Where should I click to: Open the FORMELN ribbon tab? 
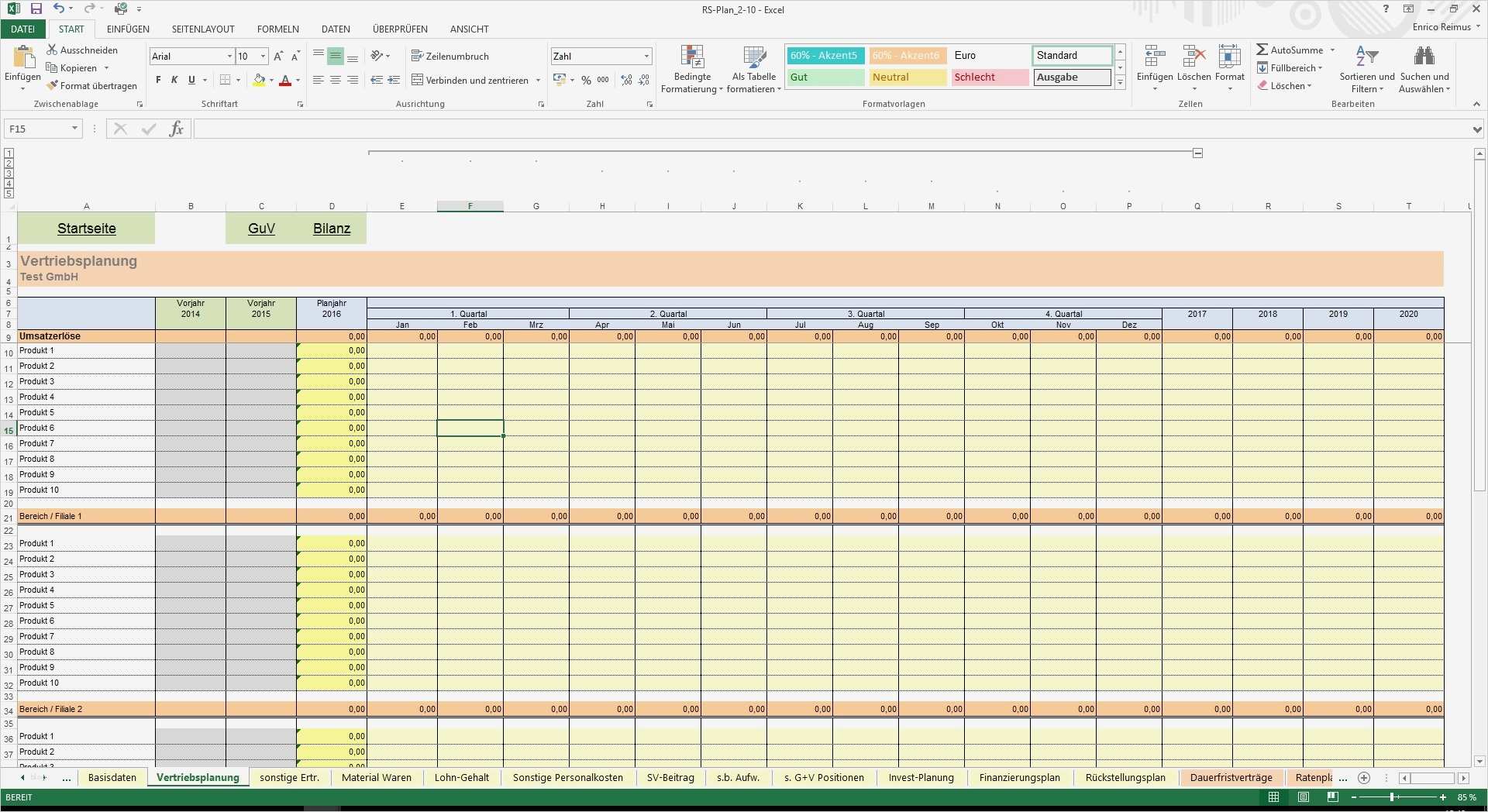(277, 29)
